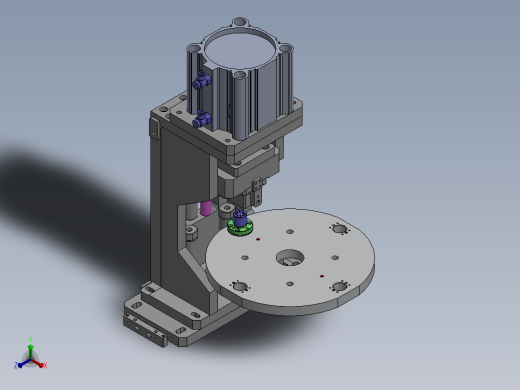Select the upper blue air fitting on cylinder

pyautogui.click(x=202, y=80)
